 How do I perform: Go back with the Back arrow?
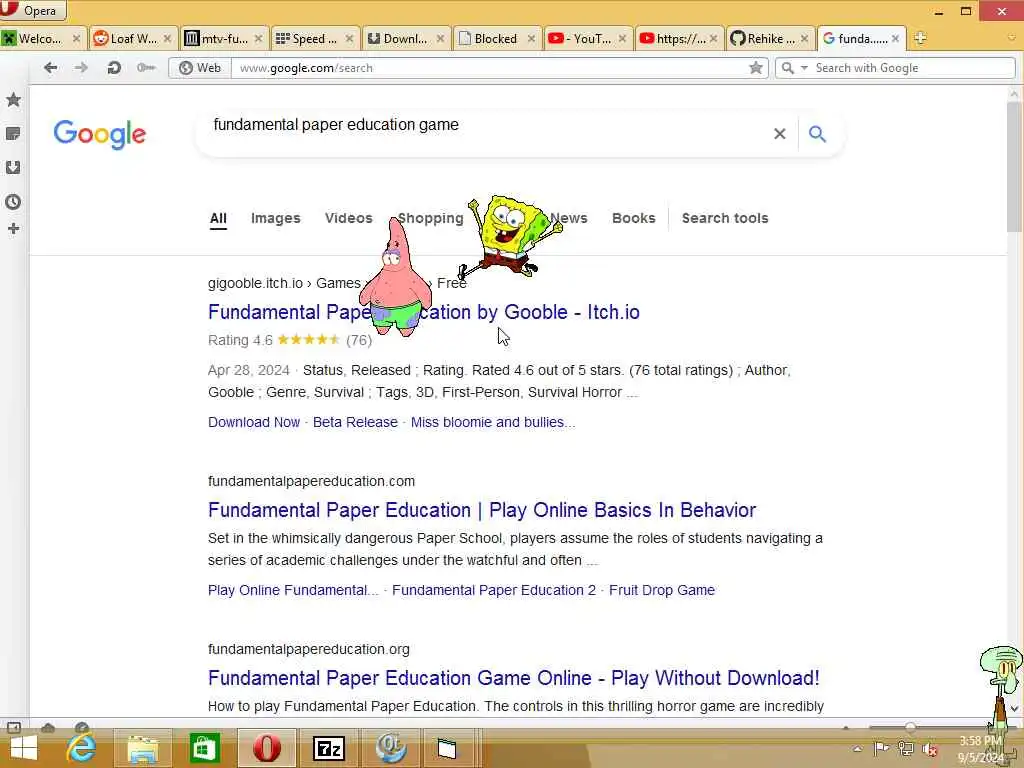point(50,67)
